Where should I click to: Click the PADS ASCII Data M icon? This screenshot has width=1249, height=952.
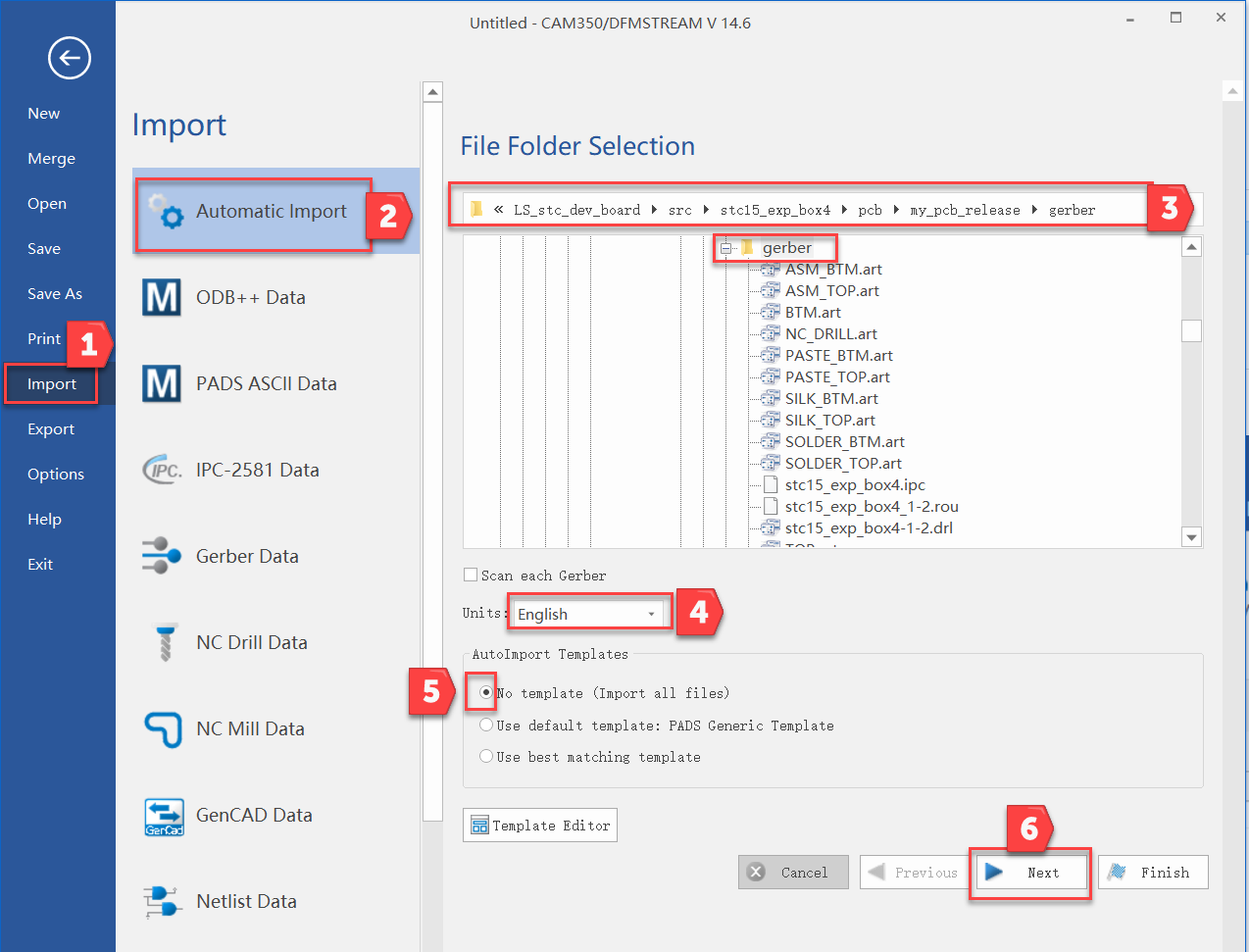(x=162, y=383)
